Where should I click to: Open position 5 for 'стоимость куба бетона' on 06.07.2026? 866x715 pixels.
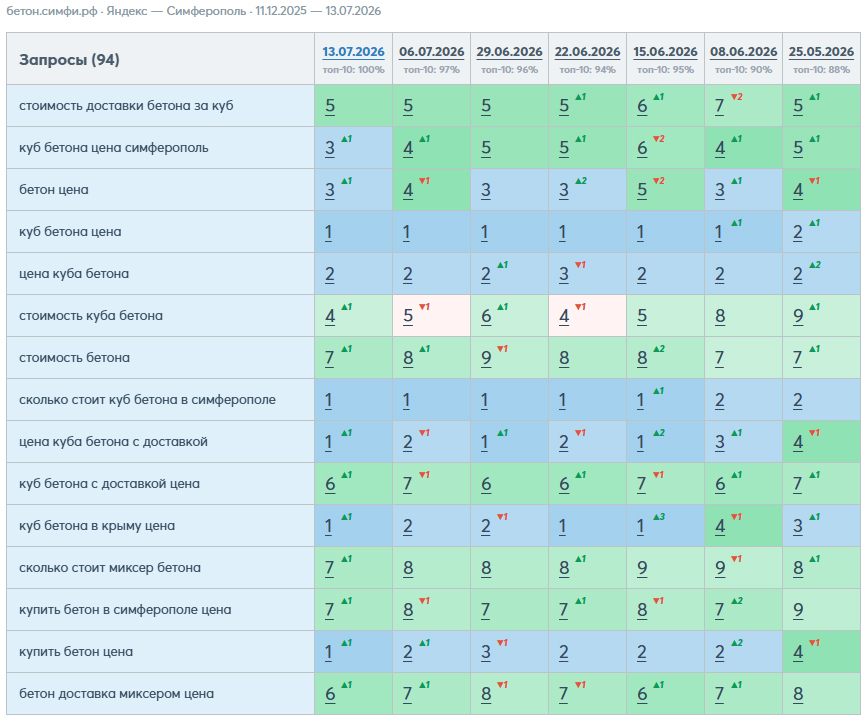pyautogui.click(x=408, y=316)
